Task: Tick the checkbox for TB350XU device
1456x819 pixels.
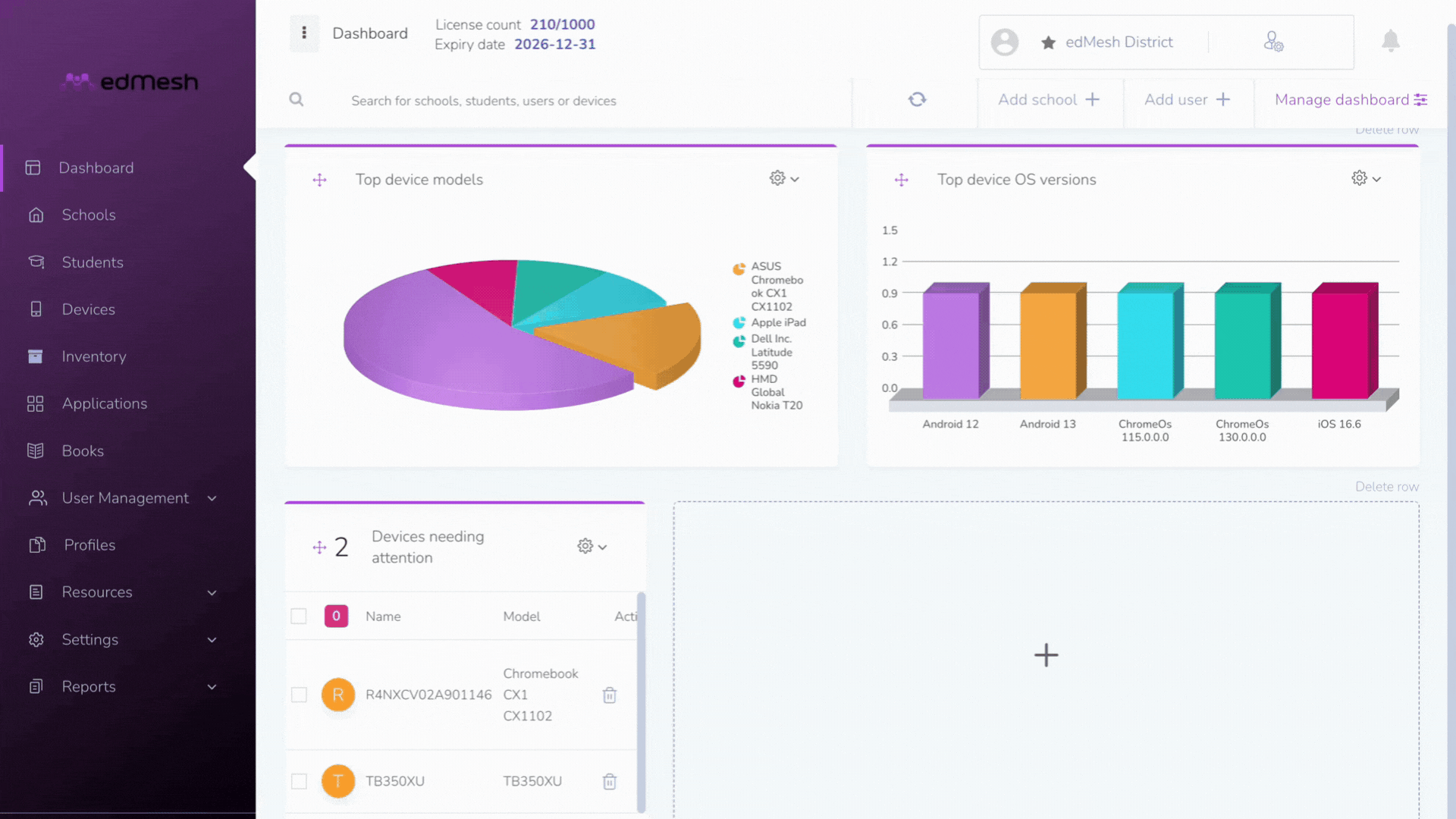Action: 299,781
